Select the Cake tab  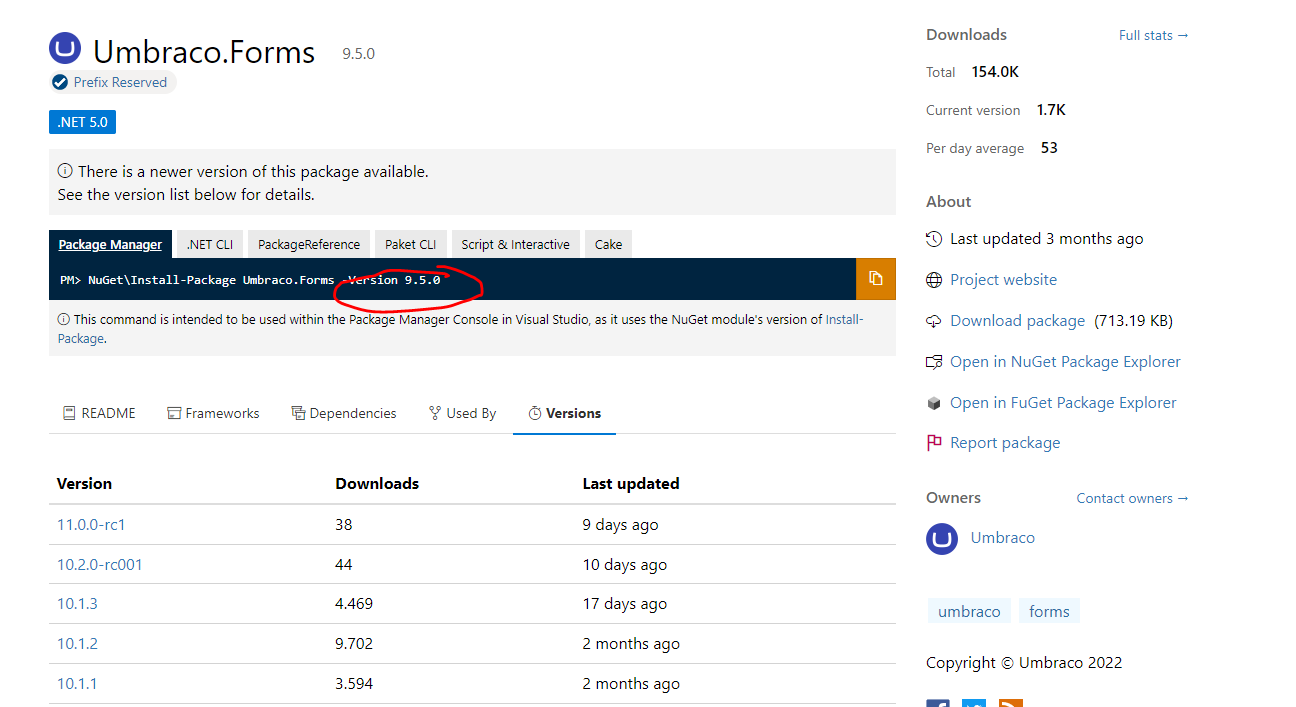click(608, 244)
